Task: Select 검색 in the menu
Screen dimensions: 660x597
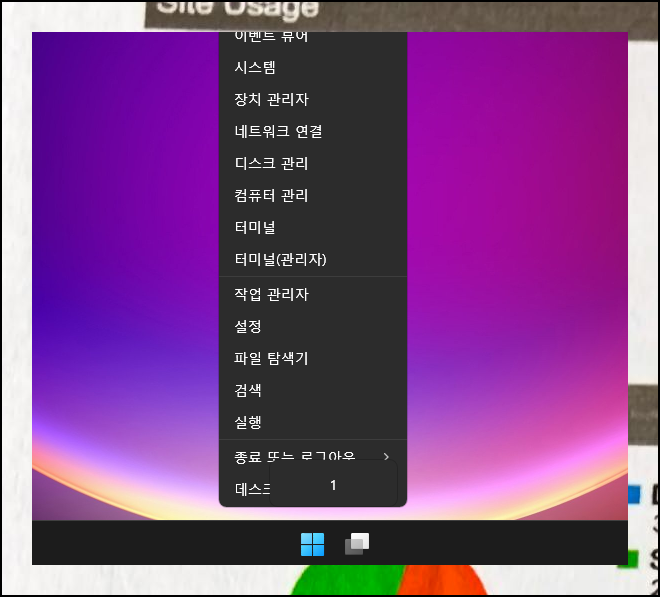Action: point(313,390)
